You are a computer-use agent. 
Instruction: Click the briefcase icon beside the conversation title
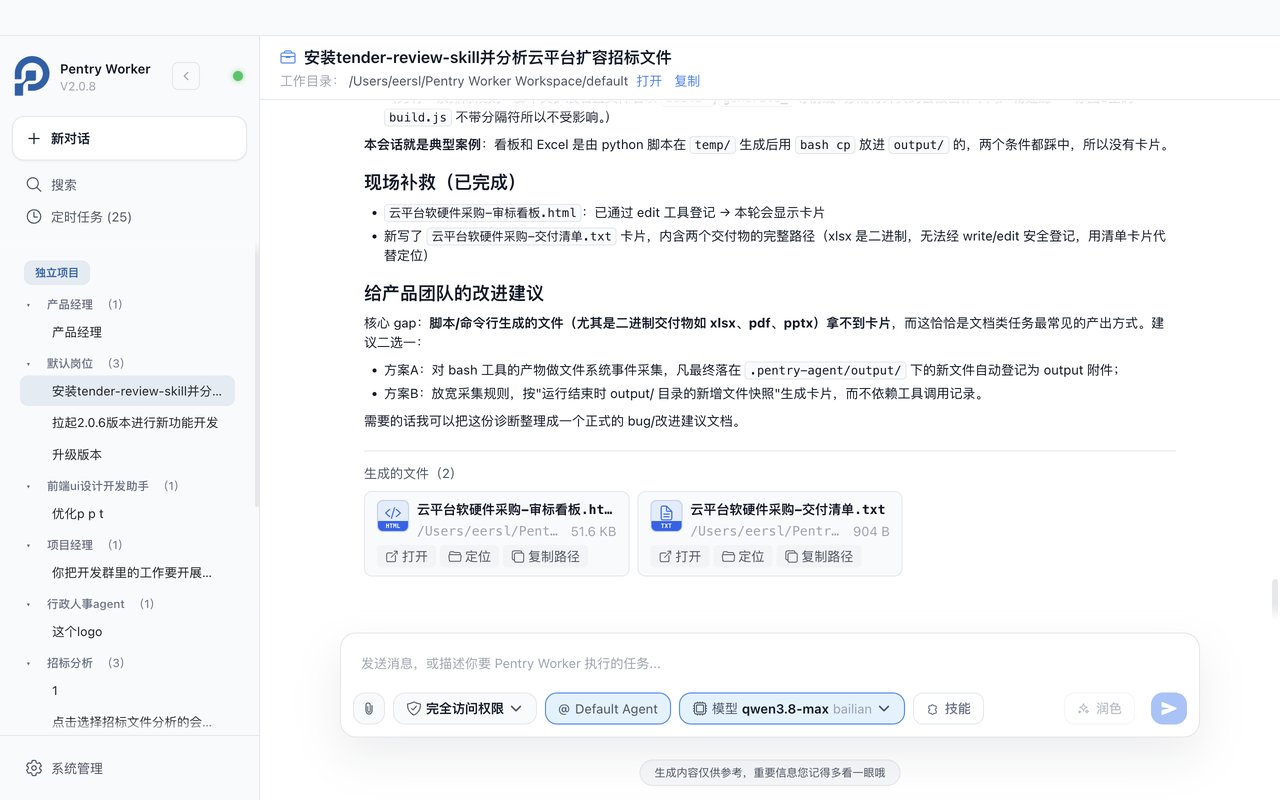coord(288,58)
